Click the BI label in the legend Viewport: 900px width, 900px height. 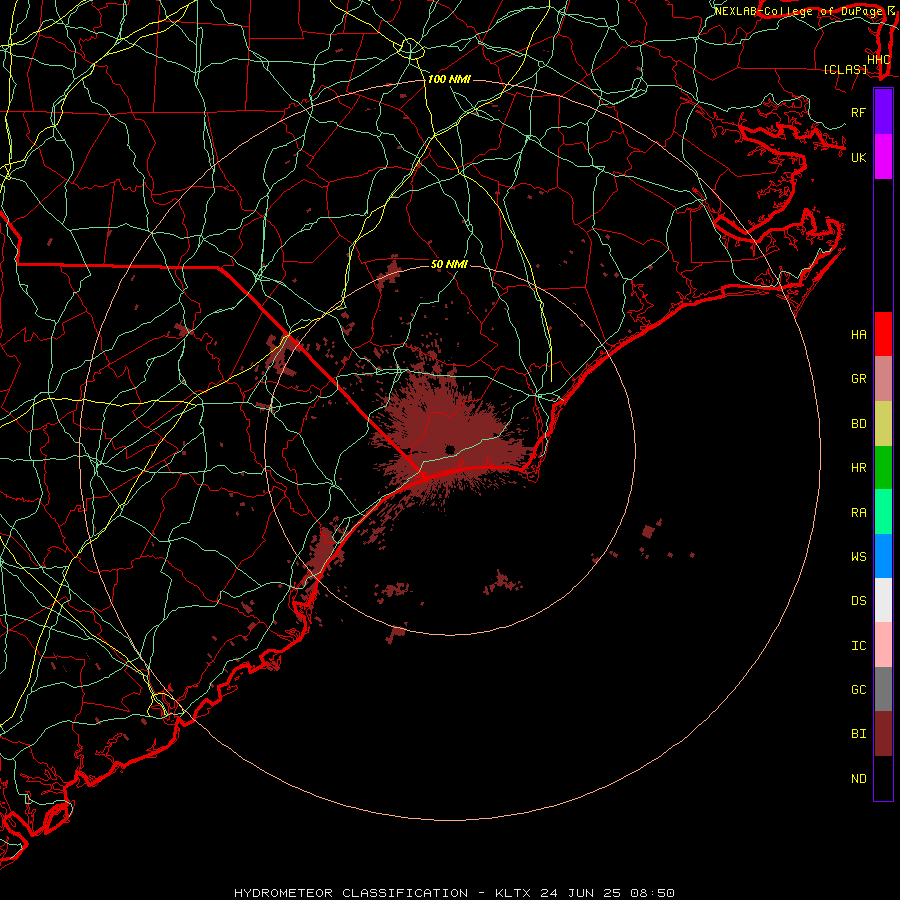click(x=859, y=734)
